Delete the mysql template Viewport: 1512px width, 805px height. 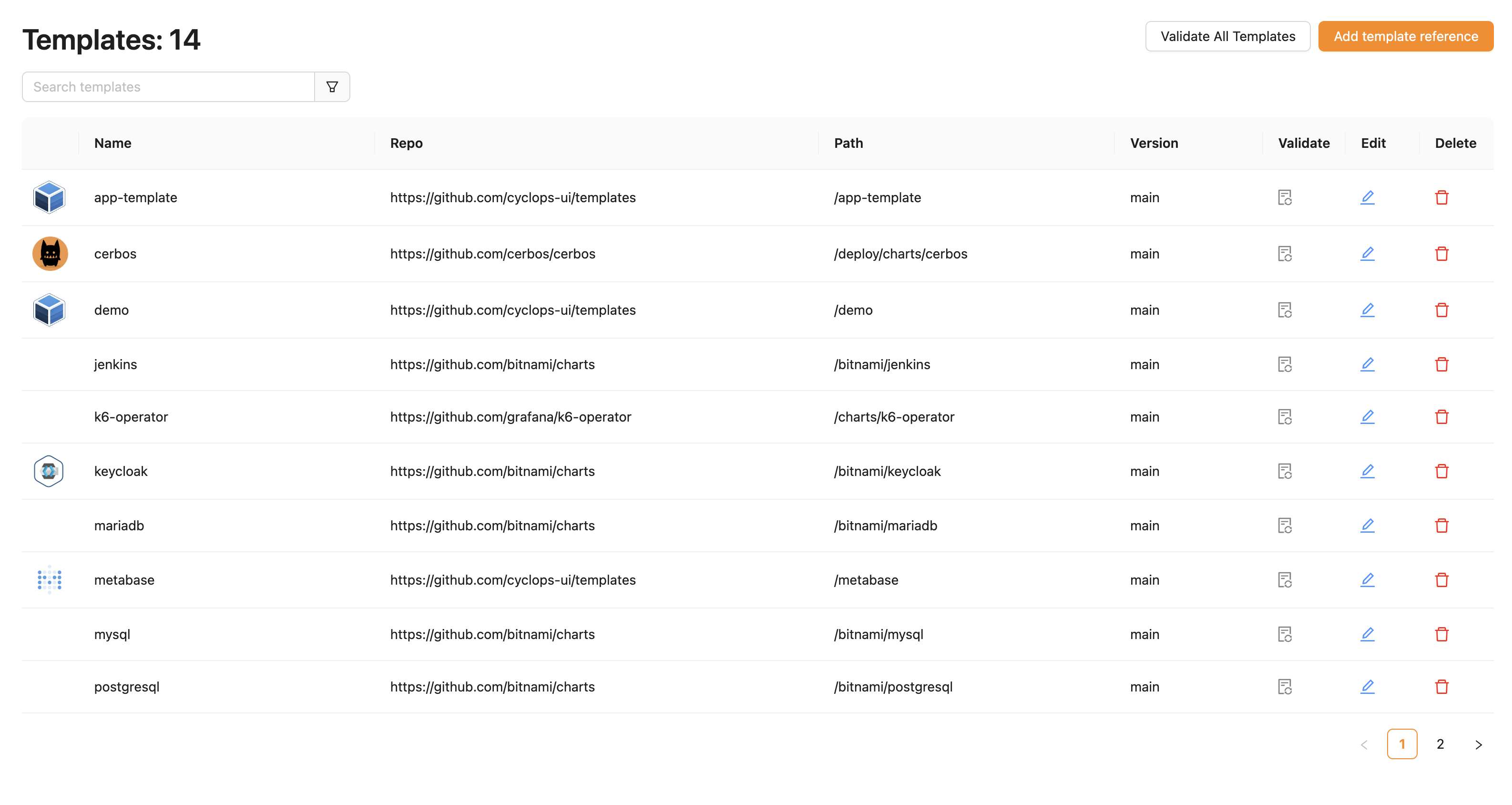tap(1441, 635)
